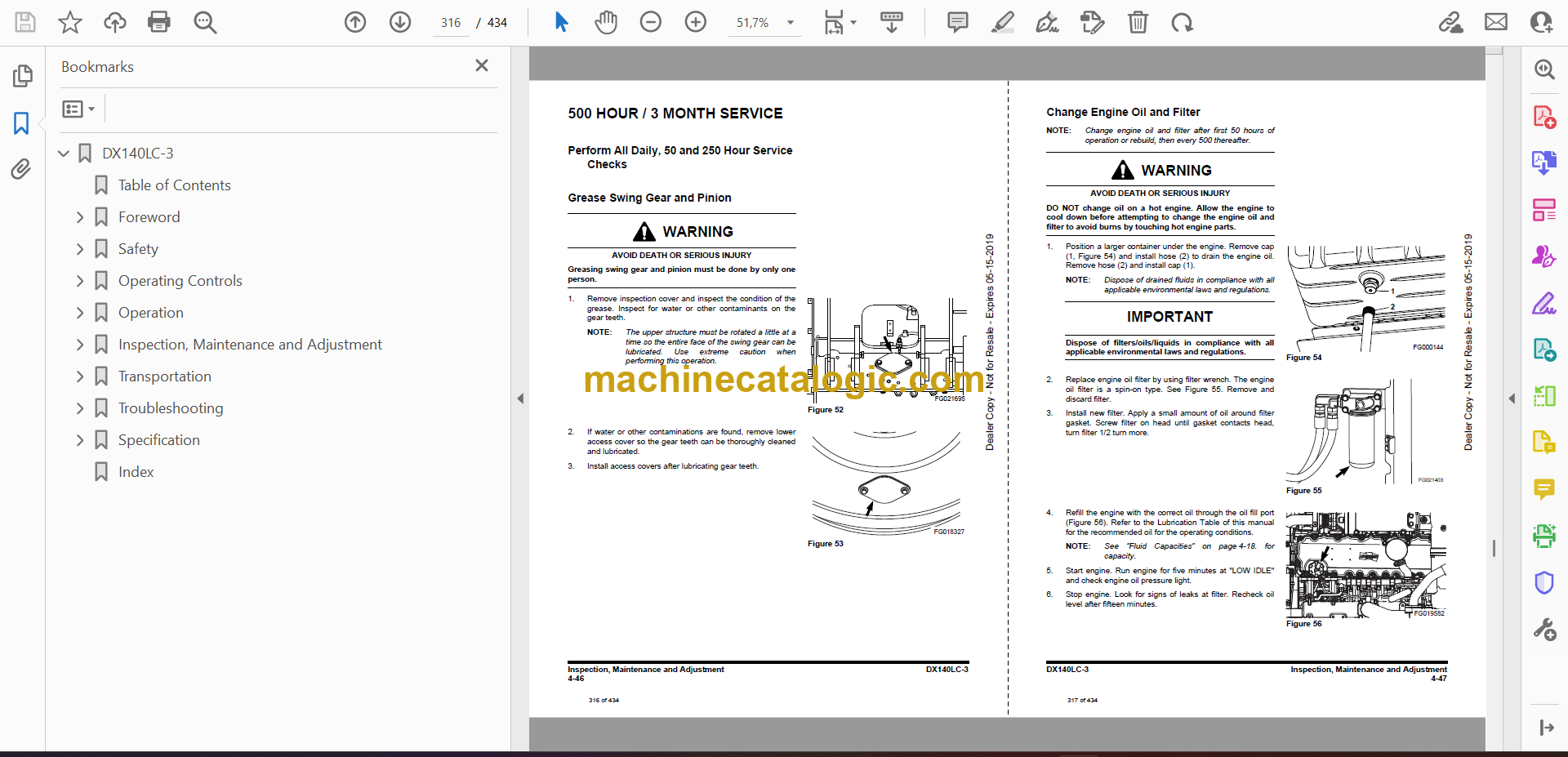Expand the Operation bookmark
1568x757 pixels.
point(79,313)
